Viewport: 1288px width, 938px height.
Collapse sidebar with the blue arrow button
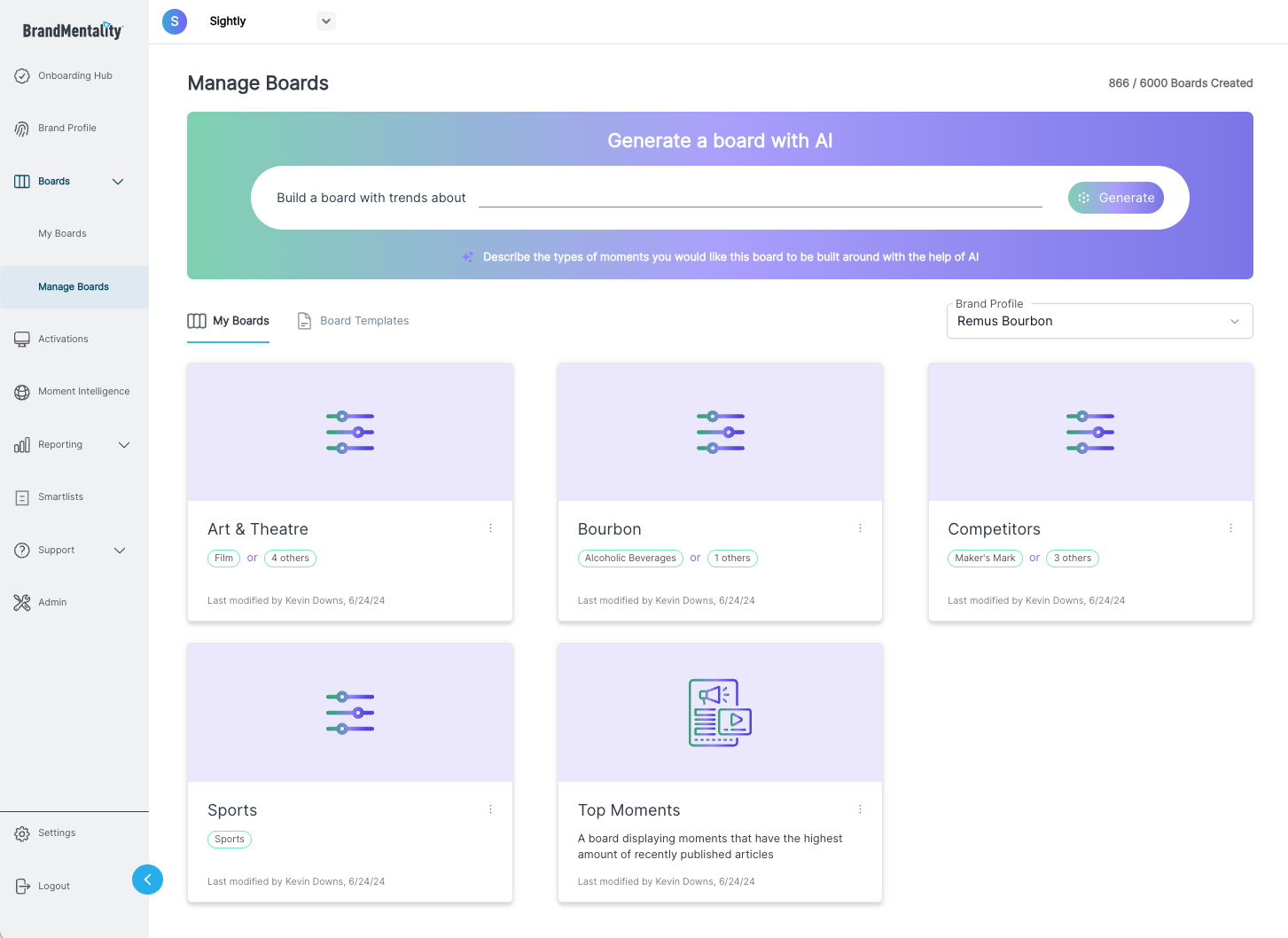pos(147,879)
